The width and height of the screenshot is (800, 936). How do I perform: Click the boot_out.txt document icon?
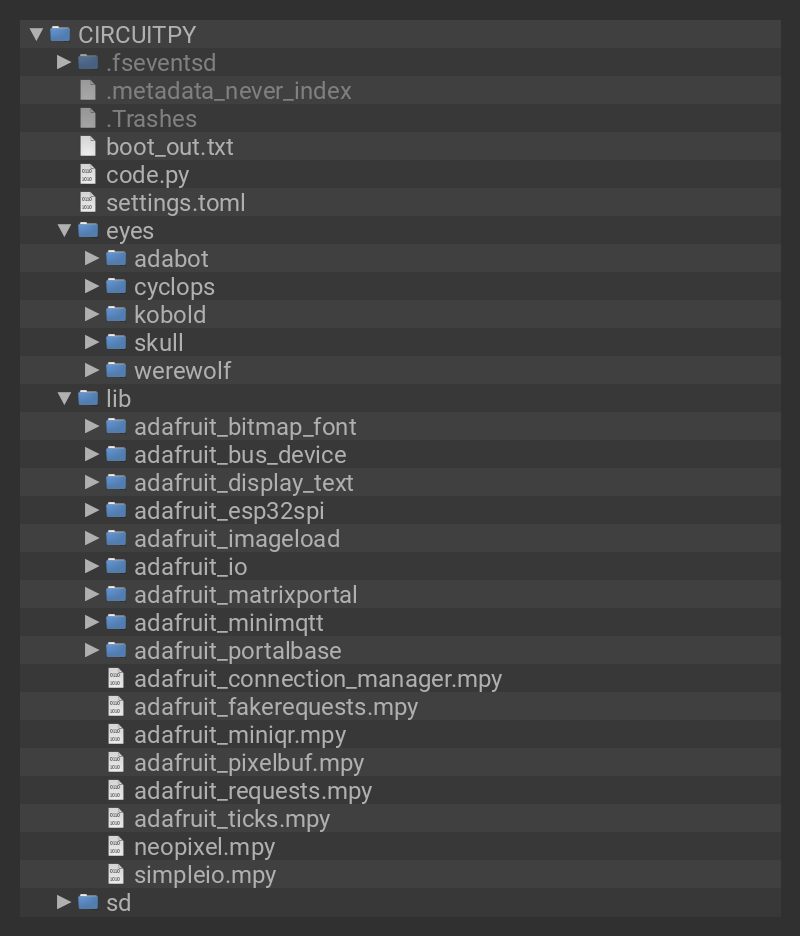[88, 147]
